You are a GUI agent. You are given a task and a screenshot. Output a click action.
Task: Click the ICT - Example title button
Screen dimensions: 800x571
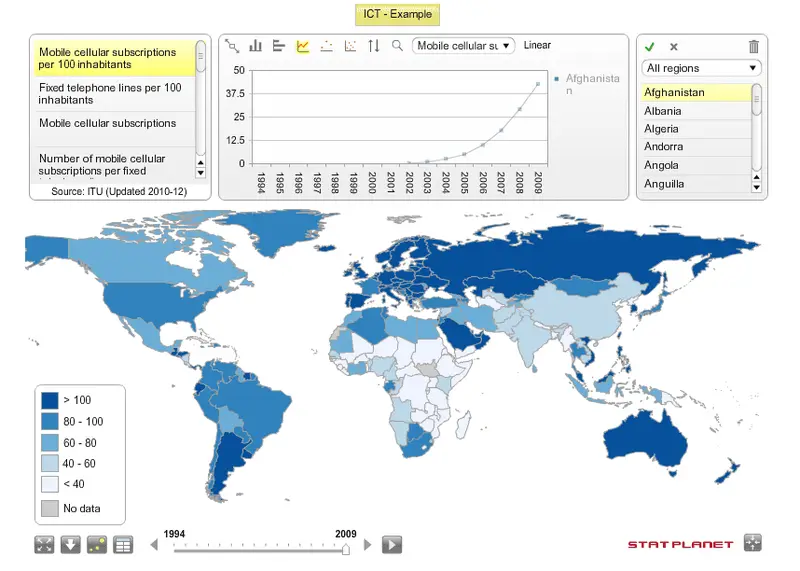[x=397, y=14]
